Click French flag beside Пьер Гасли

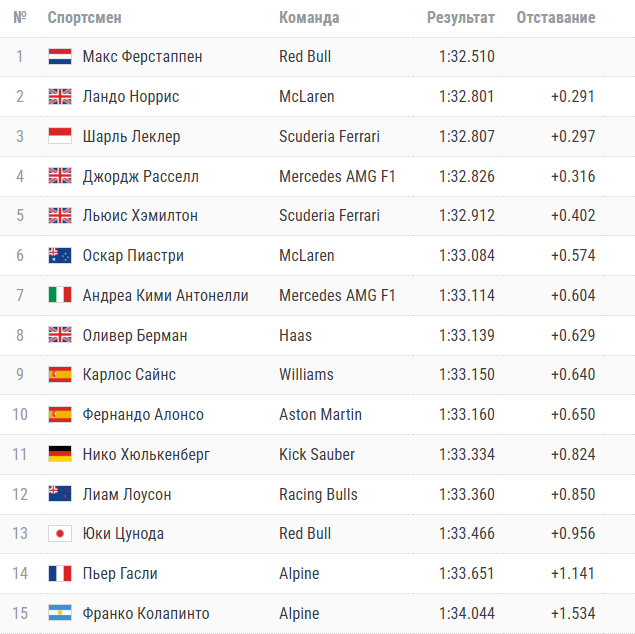point(59,574)
